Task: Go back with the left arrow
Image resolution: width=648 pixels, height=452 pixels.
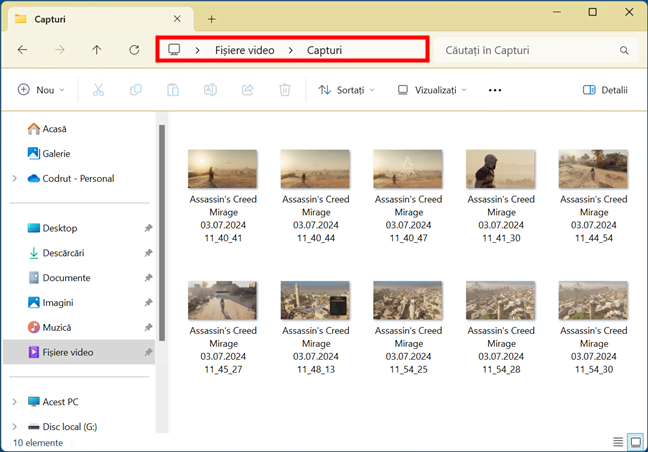Action: tap(22, 50)
